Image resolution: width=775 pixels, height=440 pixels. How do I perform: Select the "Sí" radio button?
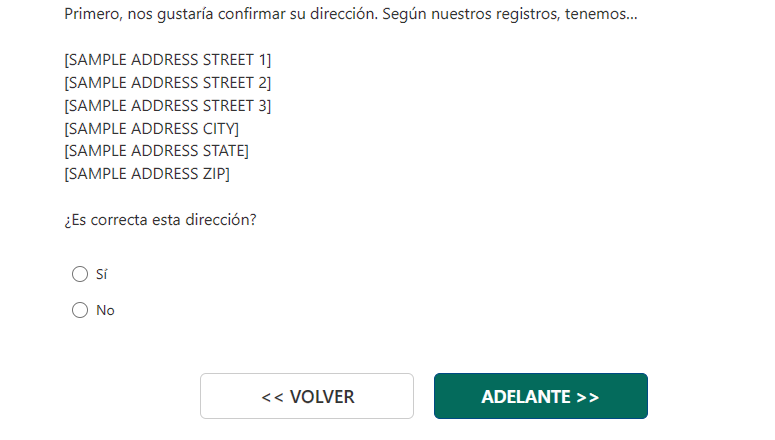(x=80, y=274)
